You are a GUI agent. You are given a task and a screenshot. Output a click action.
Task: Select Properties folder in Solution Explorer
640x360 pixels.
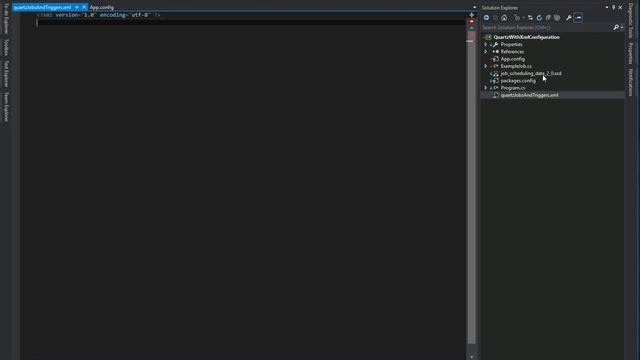coord(511,44)
